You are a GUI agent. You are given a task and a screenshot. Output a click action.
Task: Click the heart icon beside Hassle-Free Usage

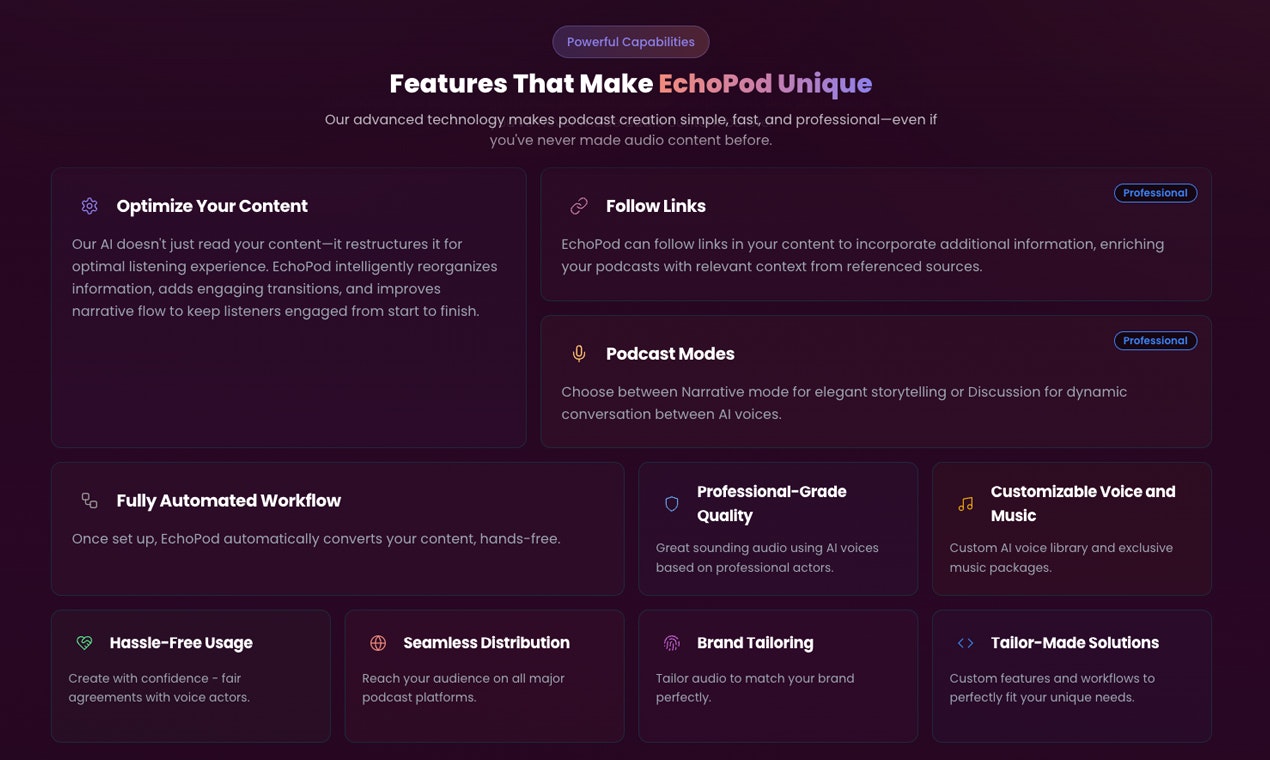(x=84, y=643)
